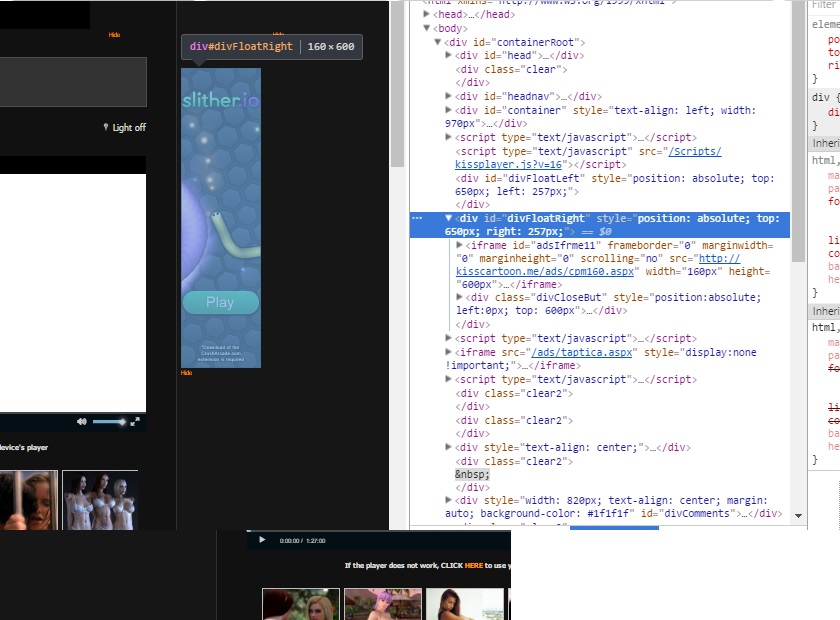Click the page scrollbar beside the webpage
Image resolution: width=840 pixels, height=620 pixels.
tap(397, 86)
